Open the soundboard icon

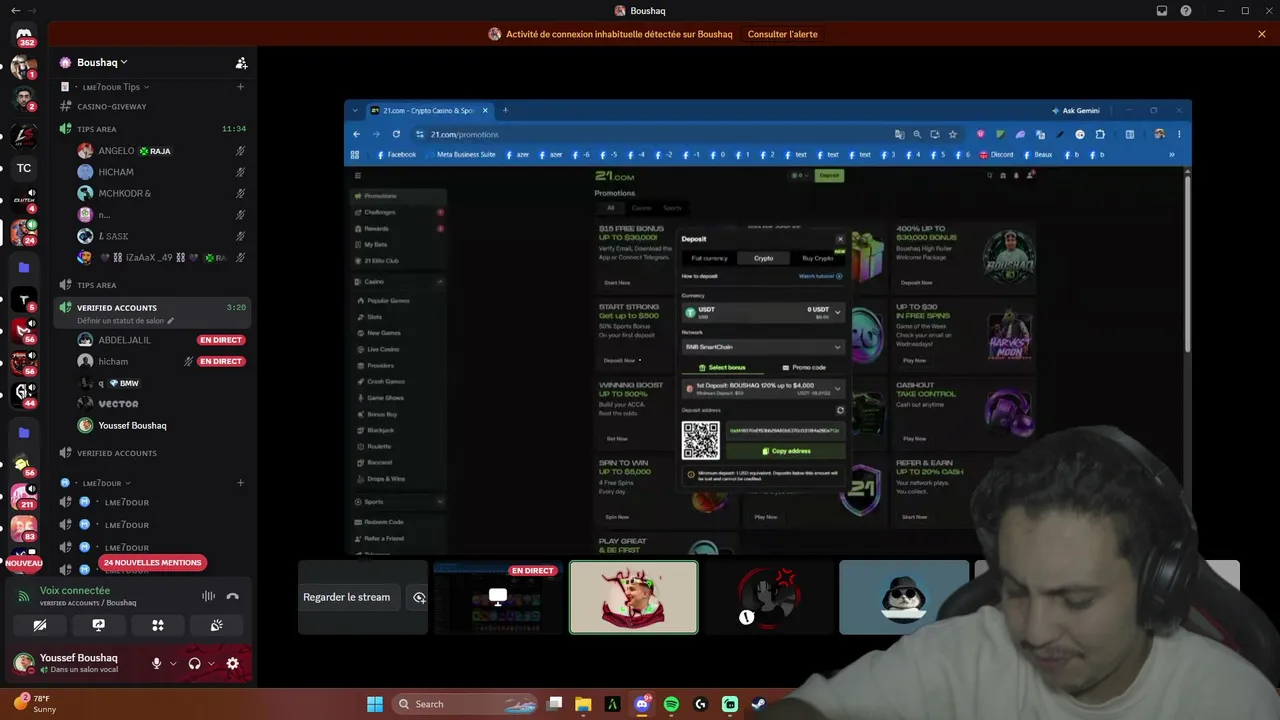[216, 625]
